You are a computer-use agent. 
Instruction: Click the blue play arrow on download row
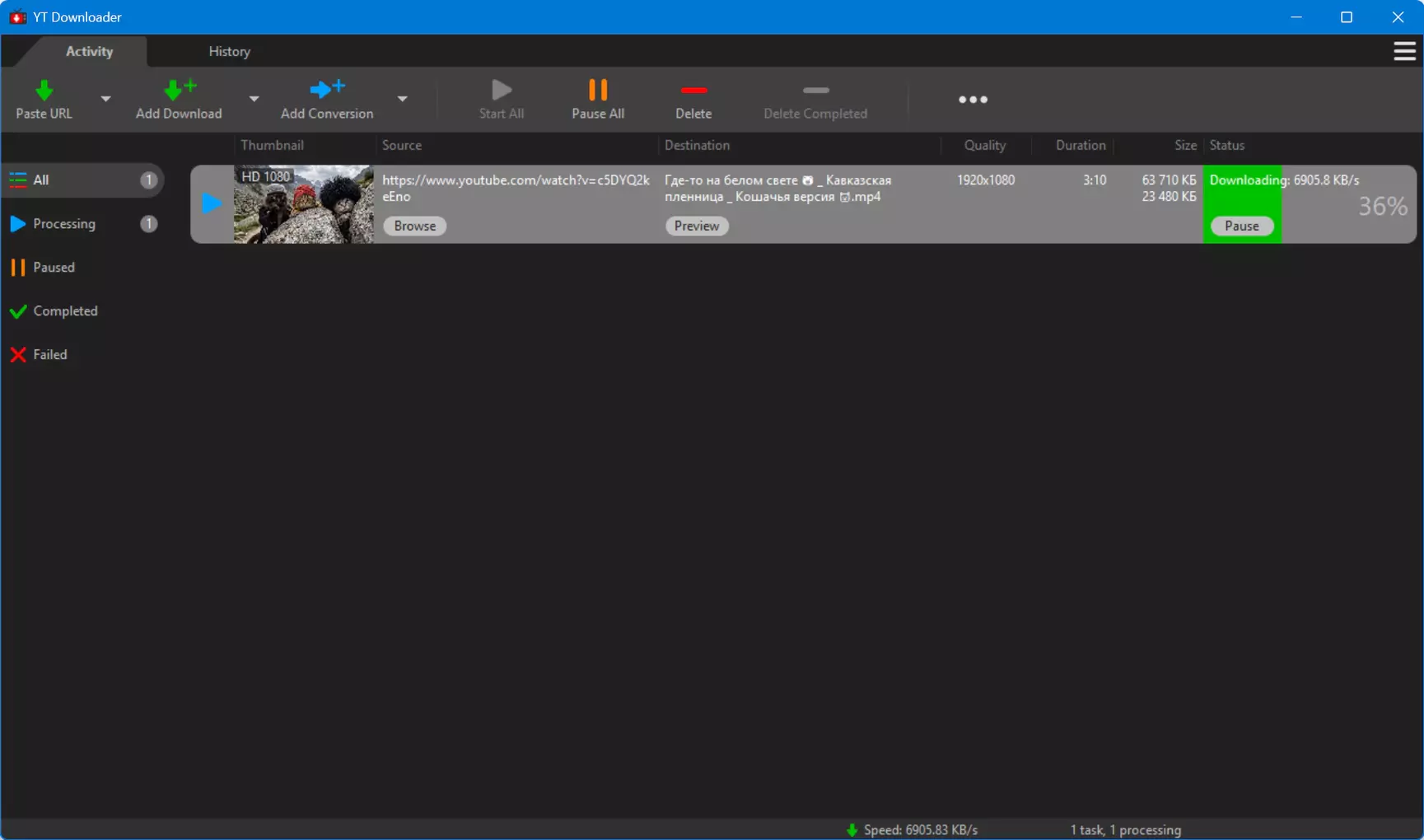212,203
